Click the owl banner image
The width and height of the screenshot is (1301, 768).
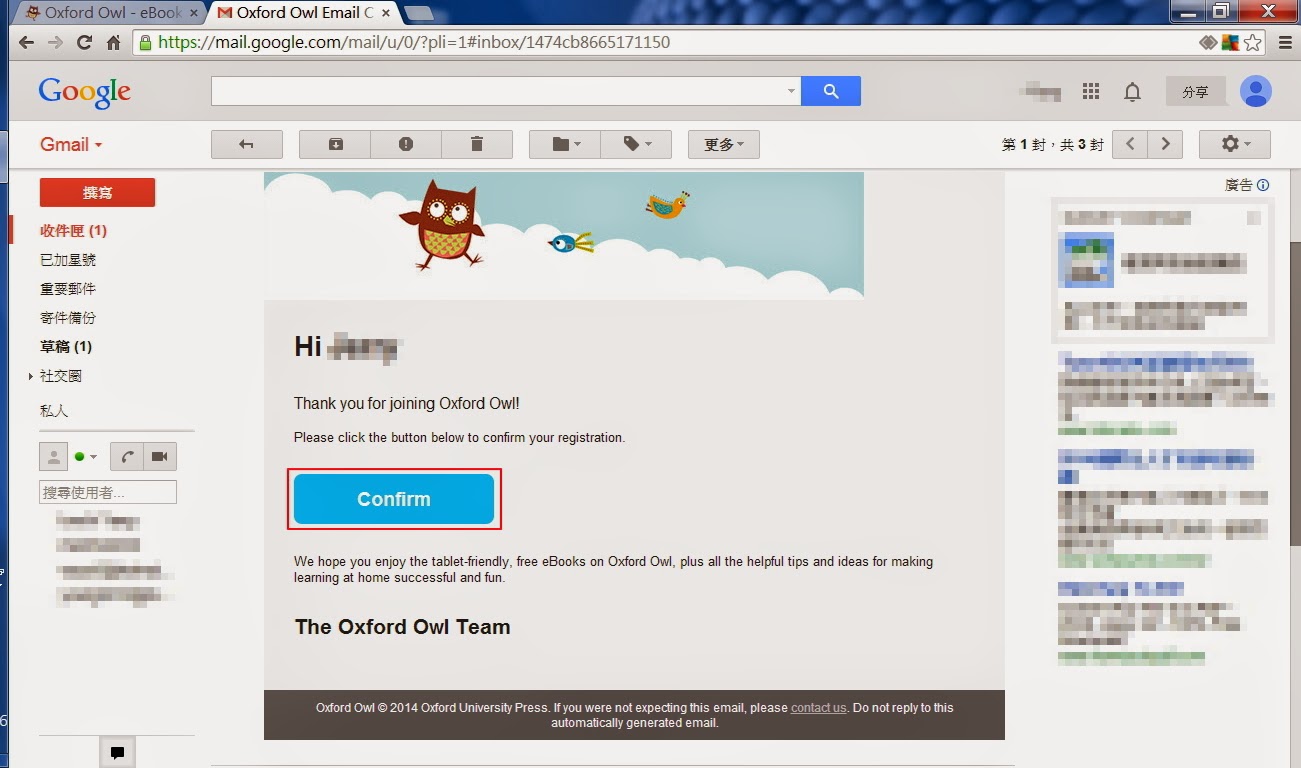tap(564, 235)
